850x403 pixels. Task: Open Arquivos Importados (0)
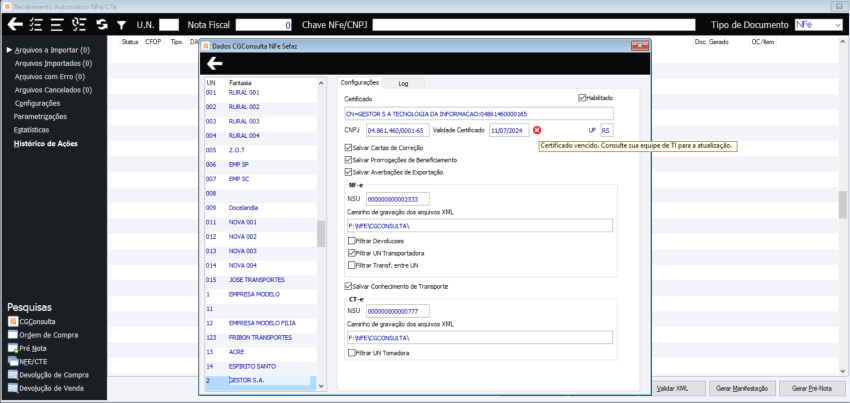click(x=53, y=63)
